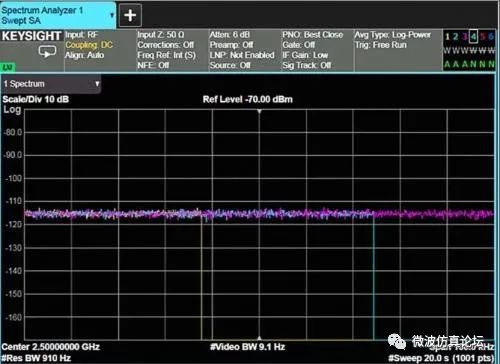Open the 1 Spectrum window dropdown
The width and height of the screenshot is (500, 364).
point(51,84)
